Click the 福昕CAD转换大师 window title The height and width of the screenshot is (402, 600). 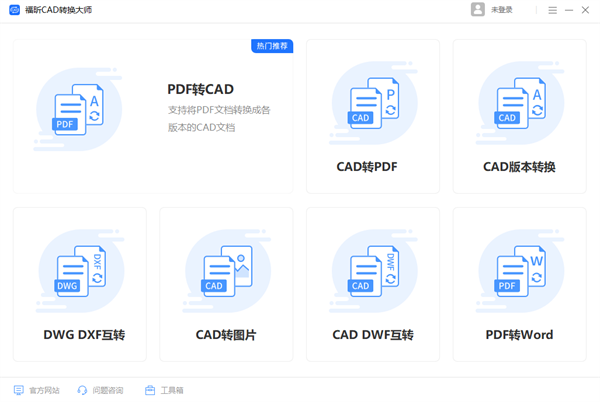pyautogui.click(x=59, y=10)
